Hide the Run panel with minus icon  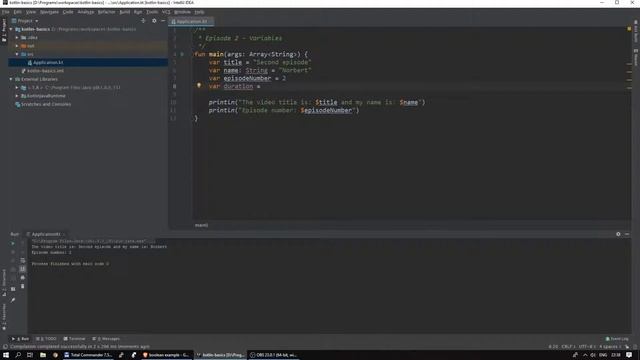[627, 234]
